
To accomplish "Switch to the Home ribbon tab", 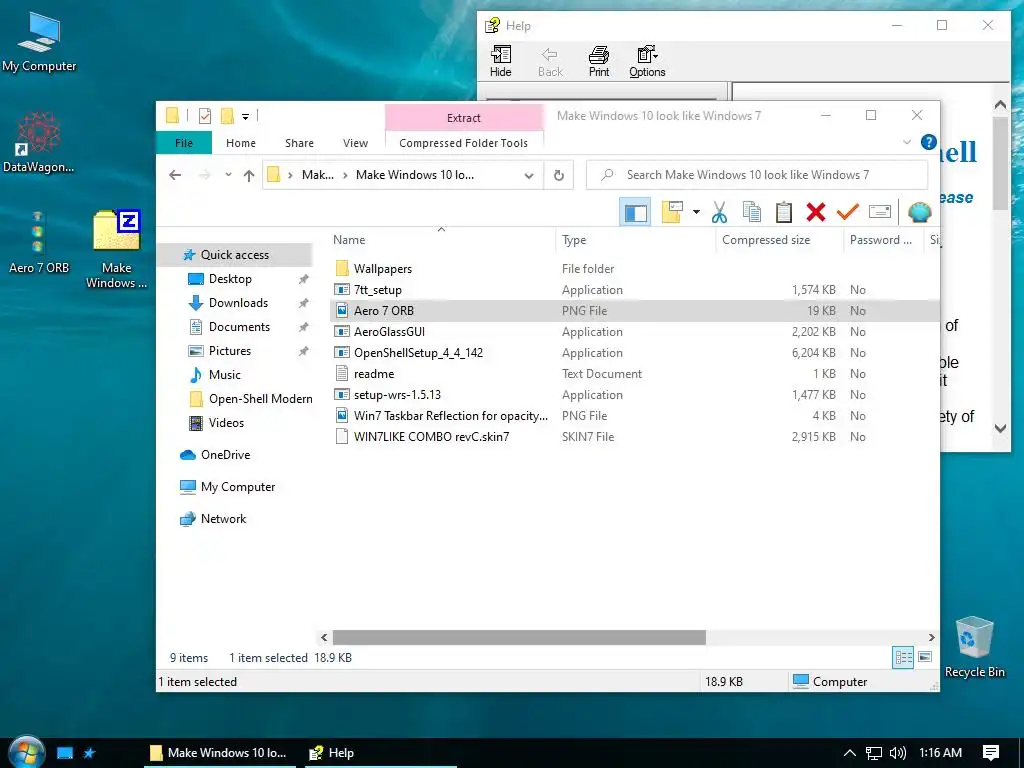I will [x=241, y=142].
